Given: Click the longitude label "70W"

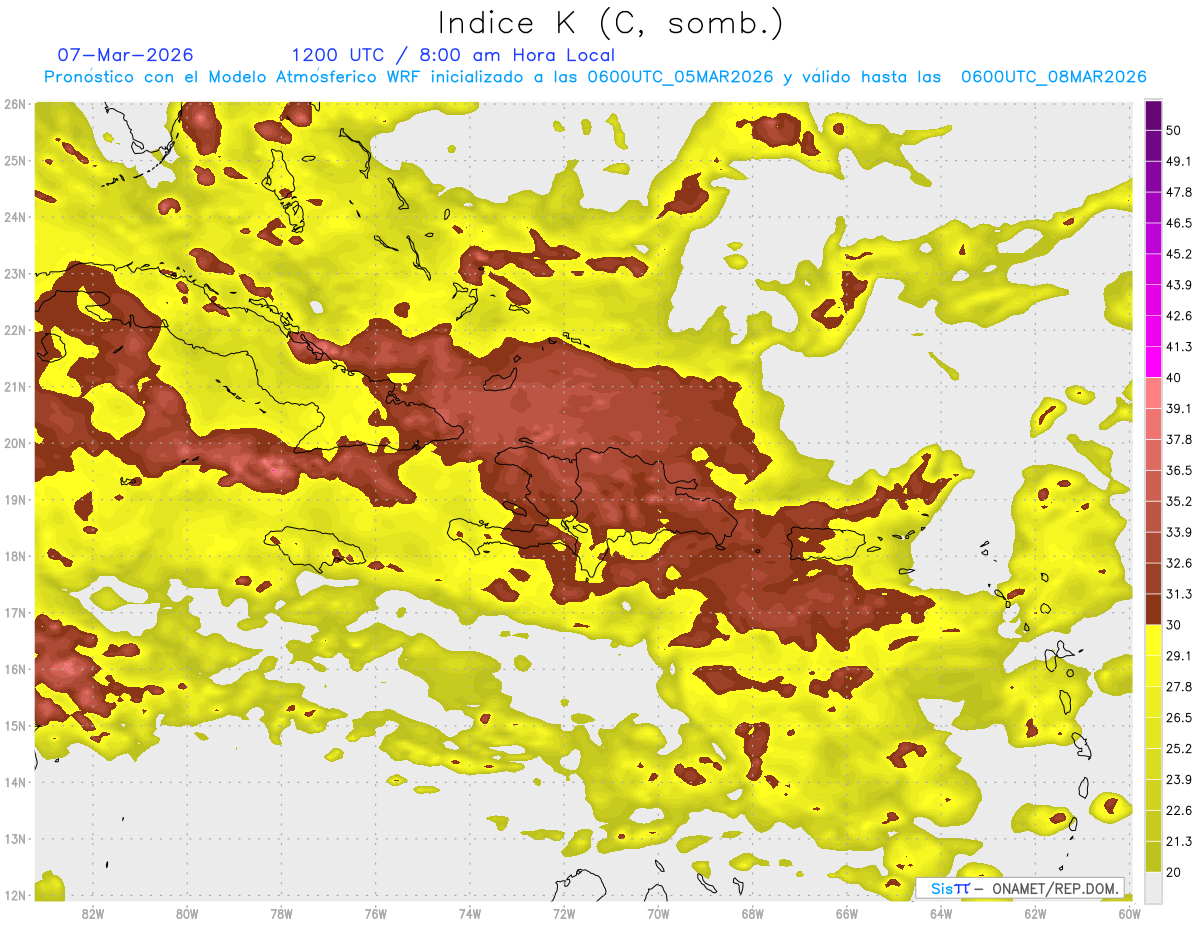Looking at the screenshot, I should tap(658, 913).
